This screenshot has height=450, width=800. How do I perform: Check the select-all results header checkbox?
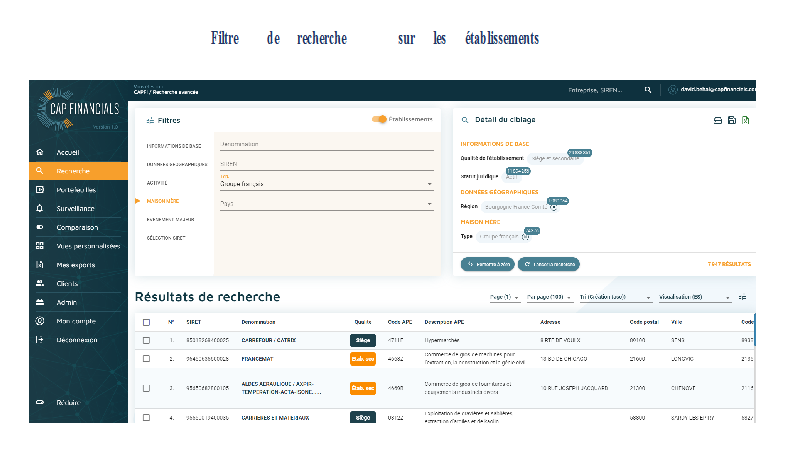click(147, 322)
